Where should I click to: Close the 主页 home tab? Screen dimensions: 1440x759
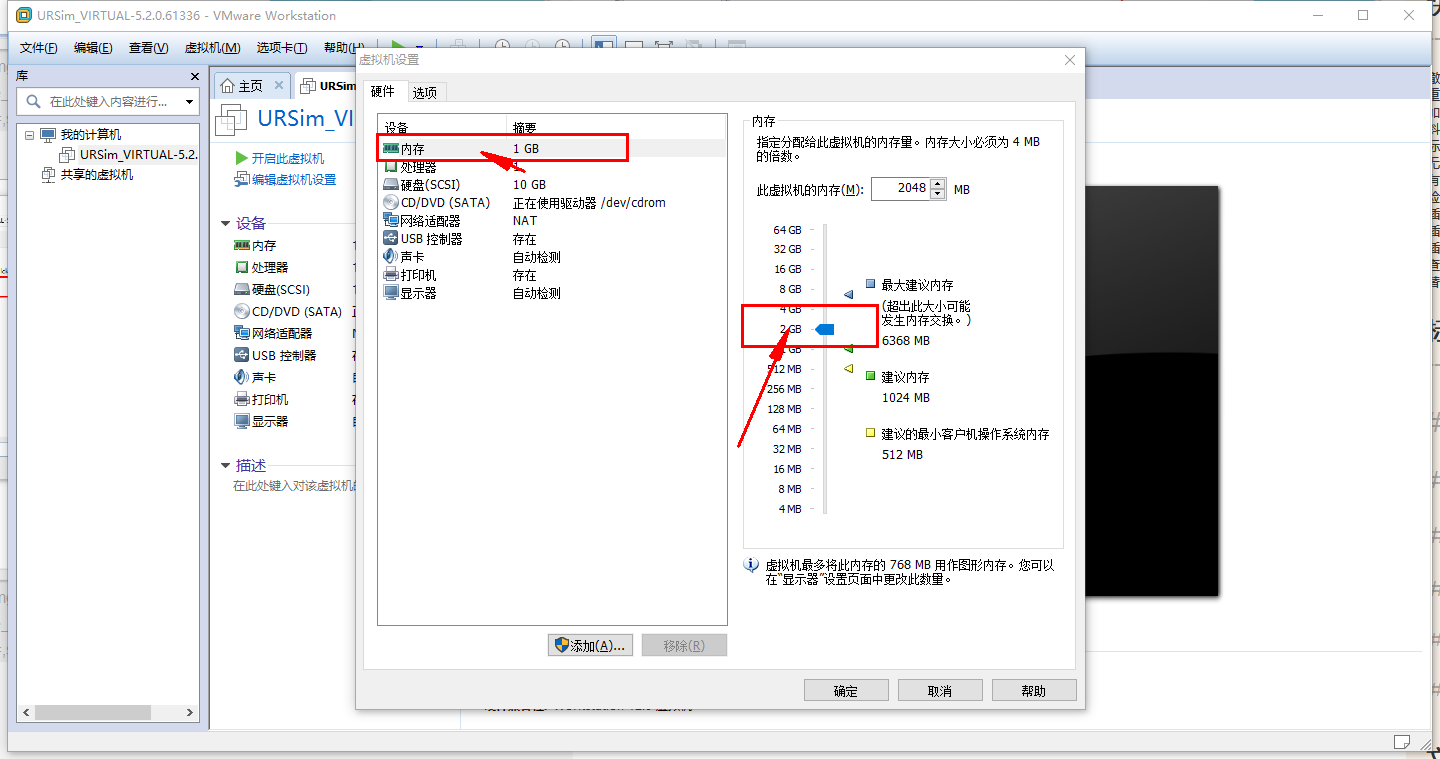[279, 86]
